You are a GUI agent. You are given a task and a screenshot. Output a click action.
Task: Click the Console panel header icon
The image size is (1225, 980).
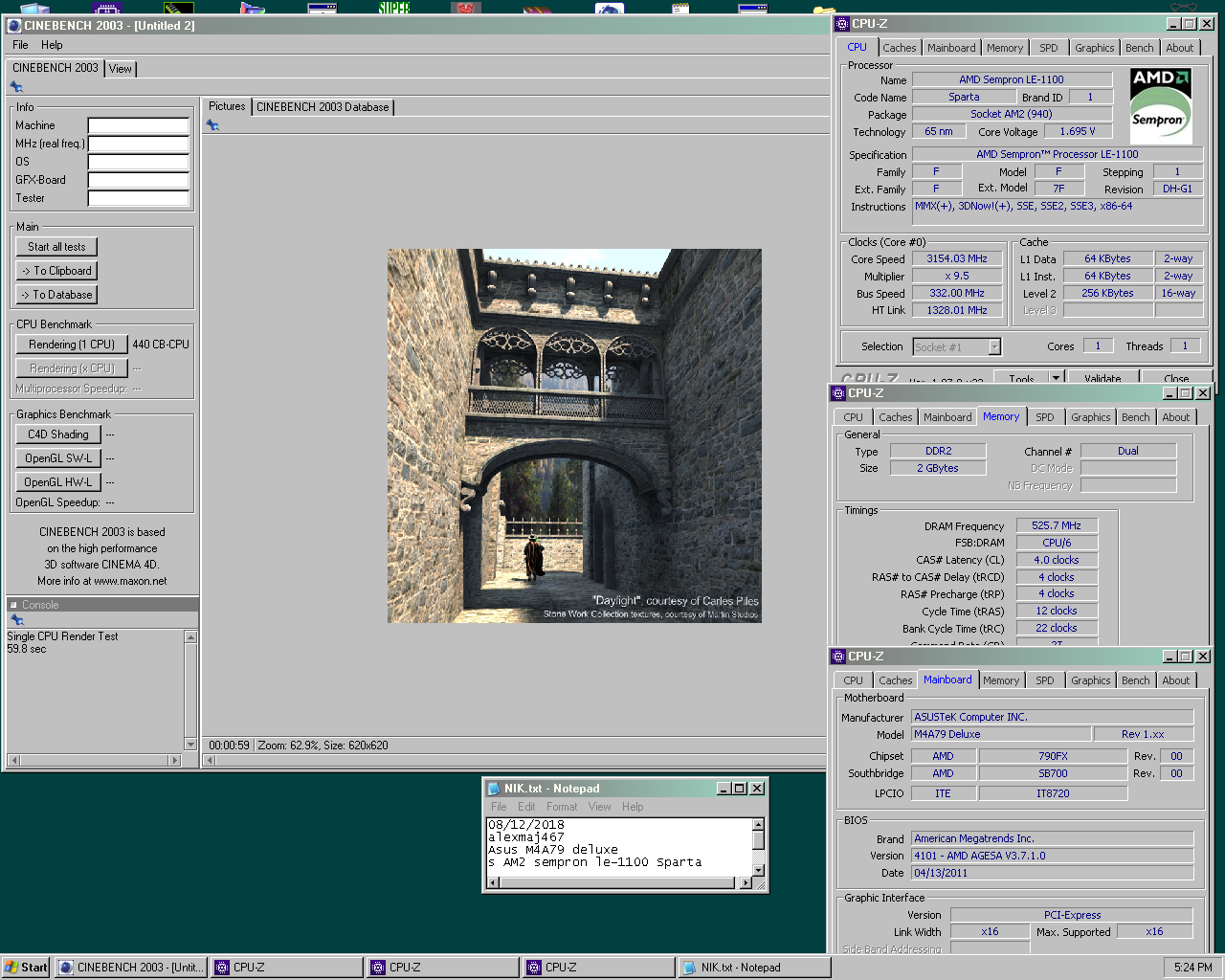click(13, 605)
